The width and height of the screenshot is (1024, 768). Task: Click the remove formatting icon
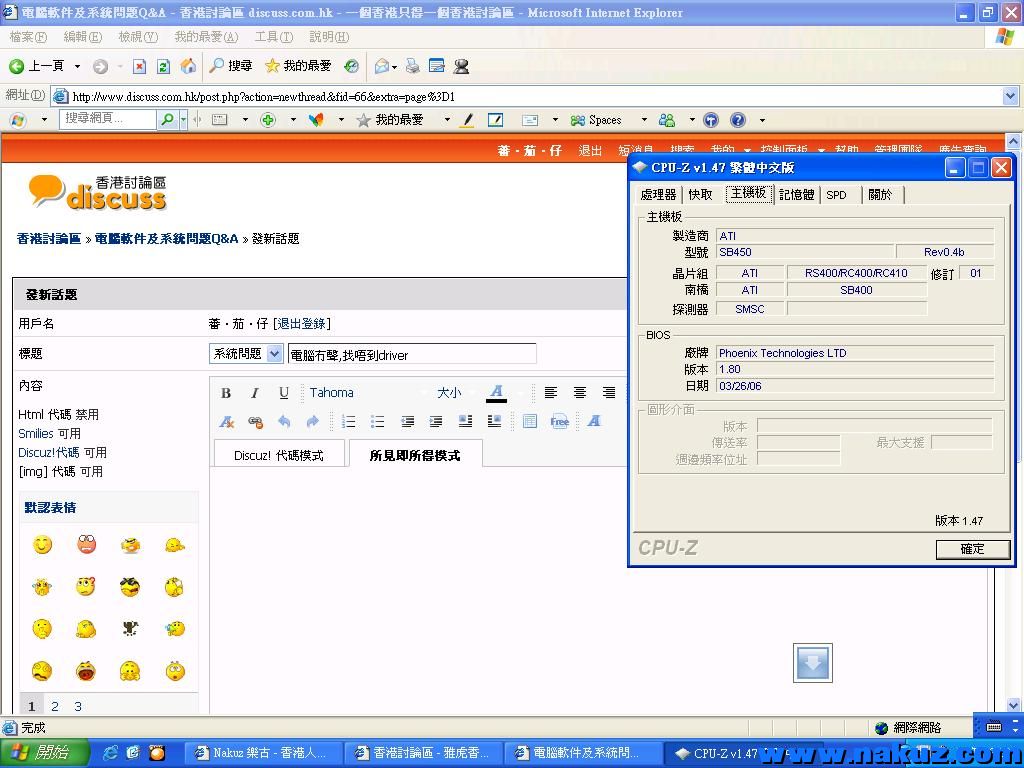[x=227, y=422]
